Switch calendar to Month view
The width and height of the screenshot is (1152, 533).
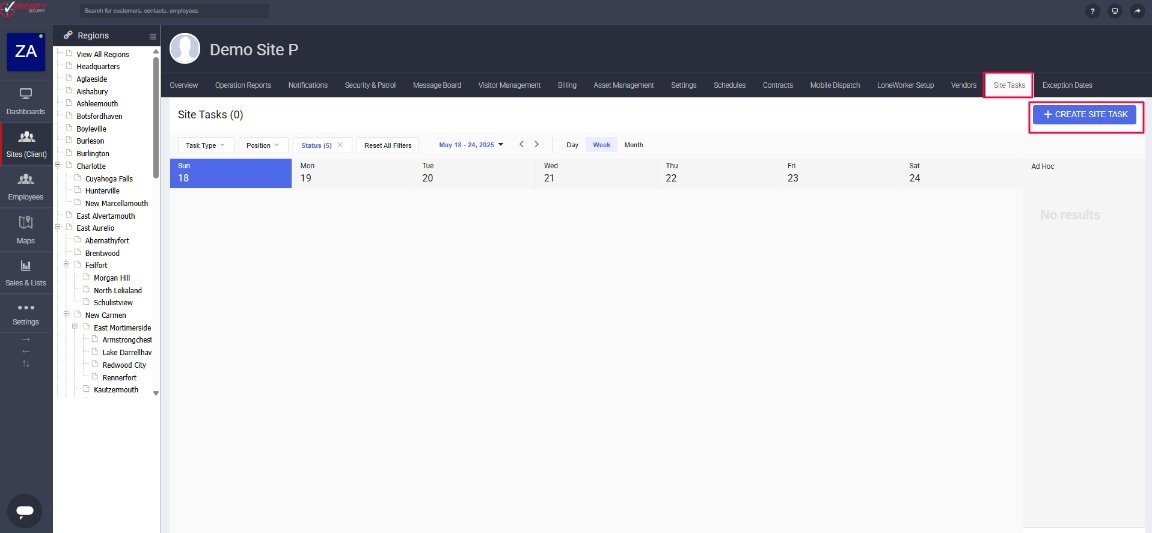[x=634, y=145]
